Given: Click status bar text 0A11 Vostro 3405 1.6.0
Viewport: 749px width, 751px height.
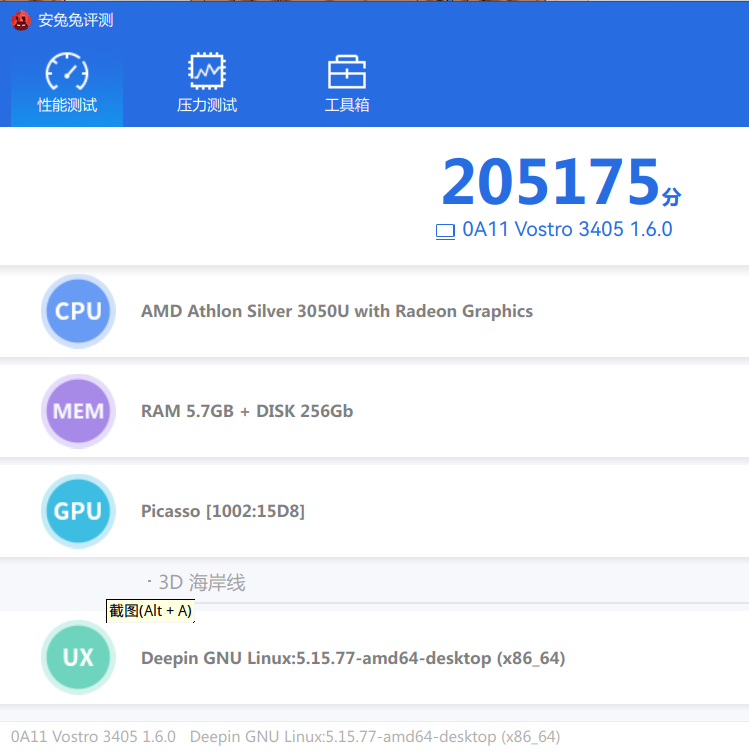Looking at the screenshot, I should coord(93,737).
